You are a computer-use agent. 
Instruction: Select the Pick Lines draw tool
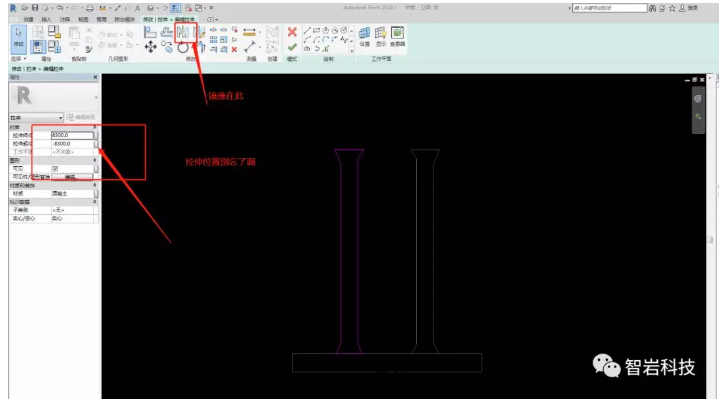point(326,49)
